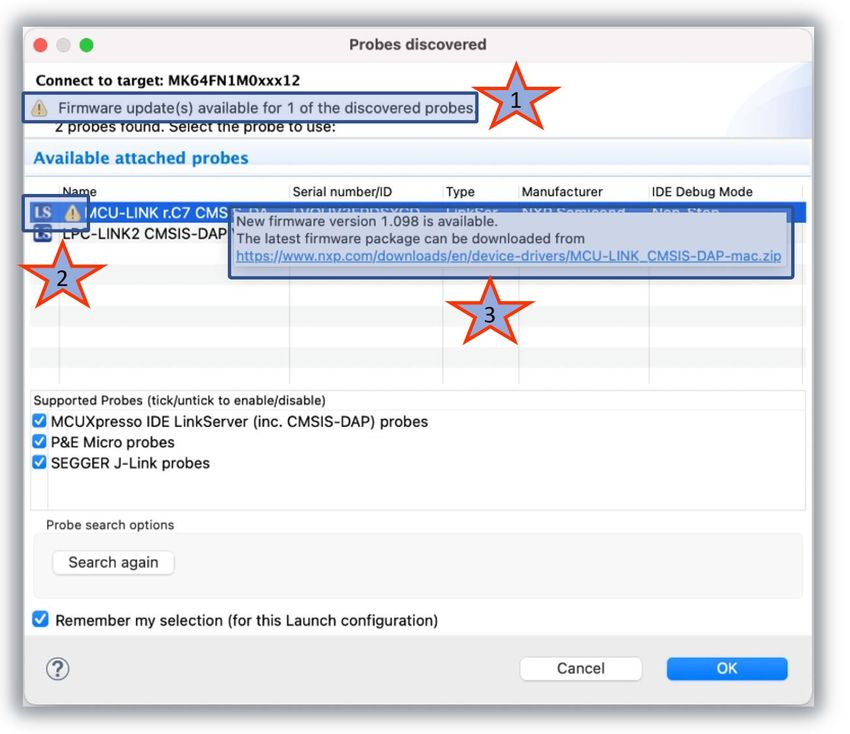The width and height of the screenshot is (850, 734).
Task: Click the Manufacturer column header
Action: tap(562, 191)
